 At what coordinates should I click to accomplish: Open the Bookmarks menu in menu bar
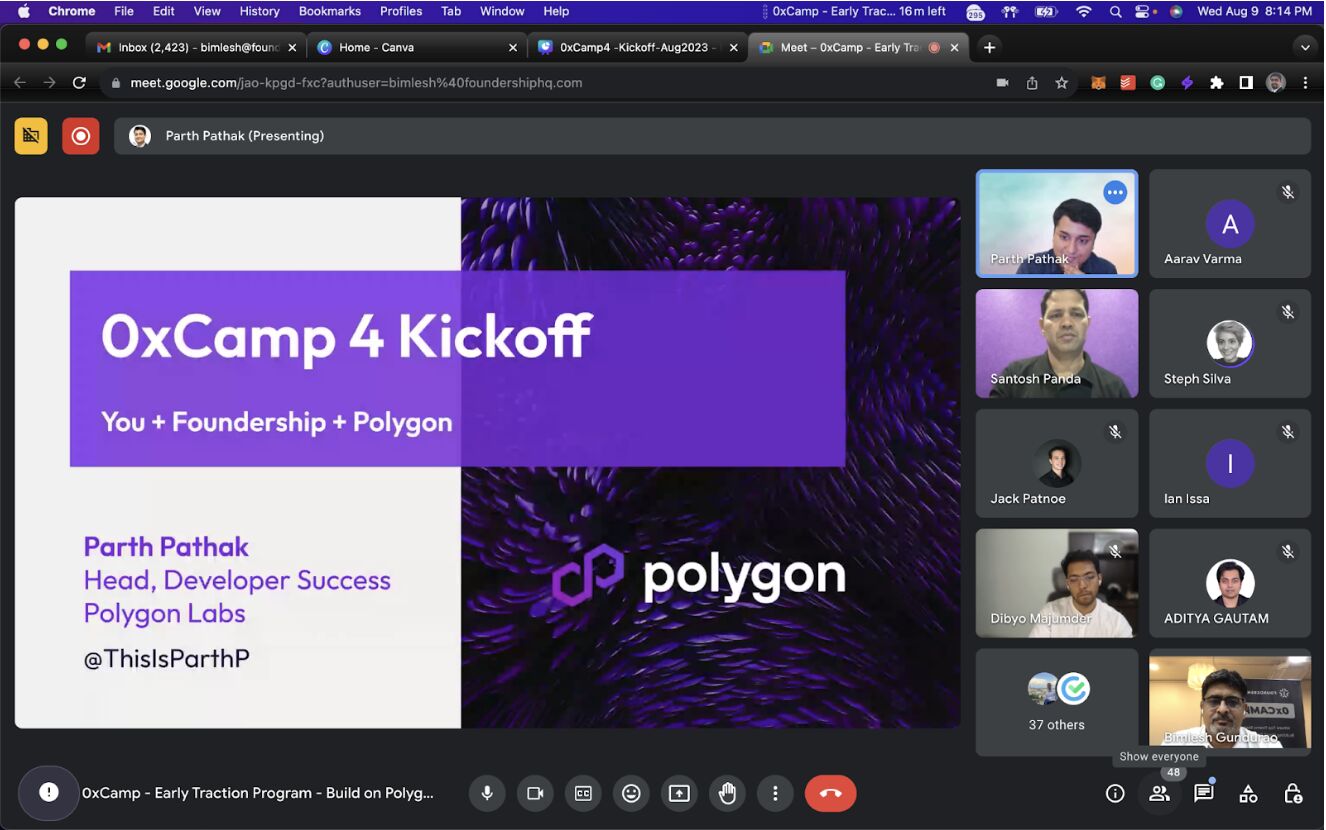(329, 11)
